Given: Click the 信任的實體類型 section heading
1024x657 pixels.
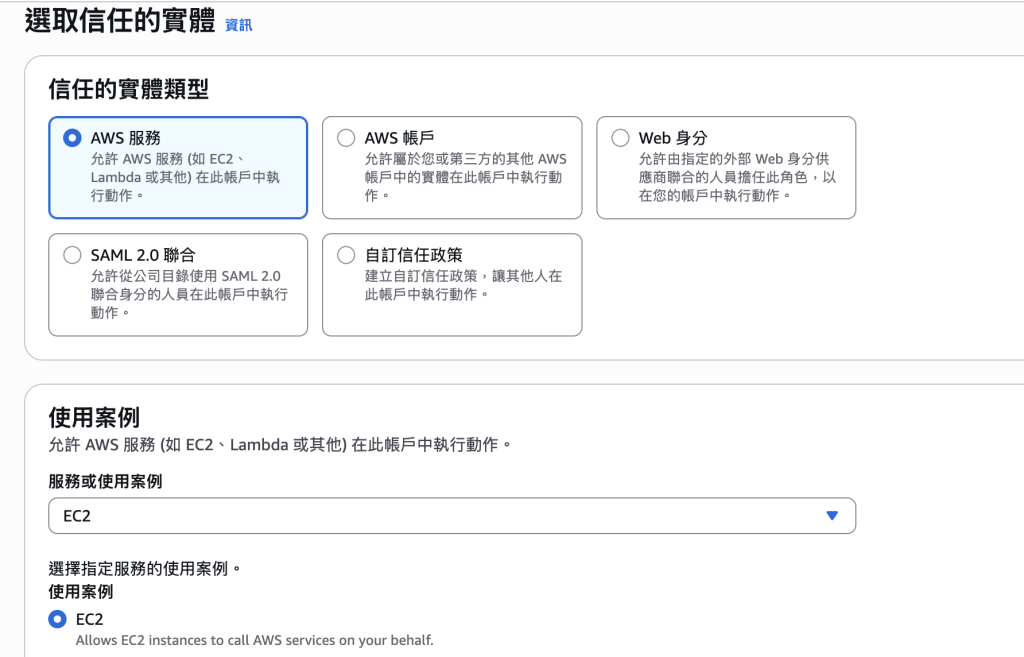Looking at the screenshot, I should [129, 89].
